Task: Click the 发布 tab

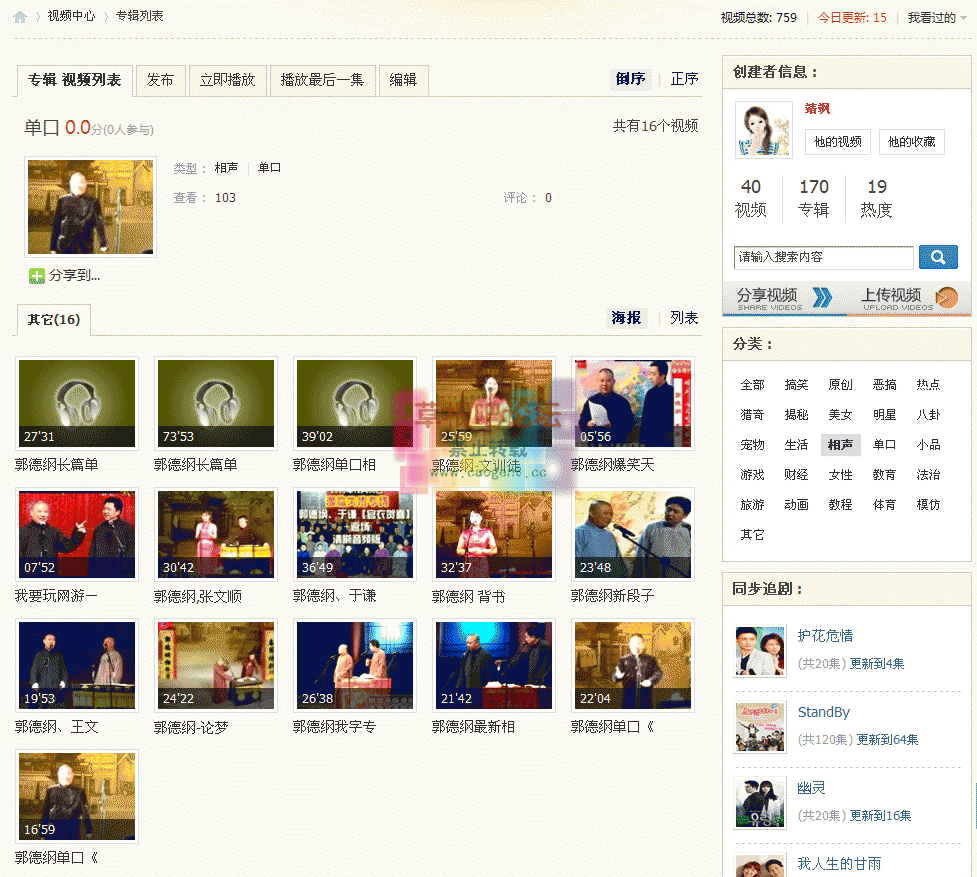Action: [x=160, y=80]
